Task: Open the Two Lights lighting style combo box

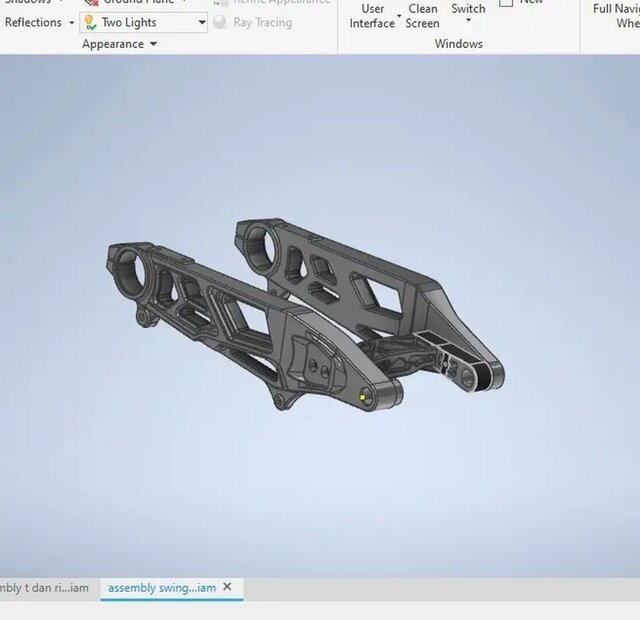Action: pos(143,22)
